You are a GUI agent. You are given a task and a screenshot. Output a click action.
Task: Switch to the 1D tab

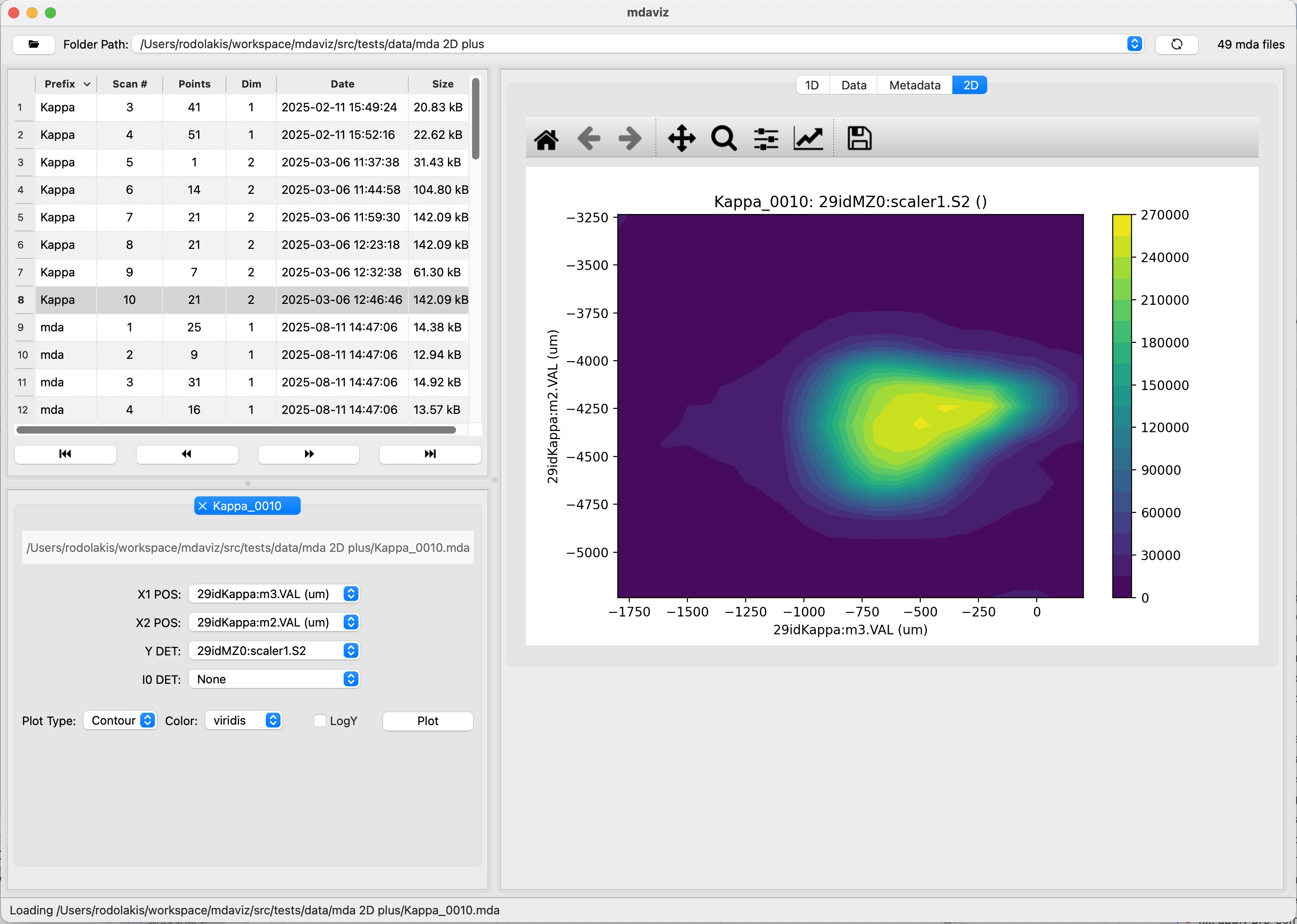[x=812, y=85]
